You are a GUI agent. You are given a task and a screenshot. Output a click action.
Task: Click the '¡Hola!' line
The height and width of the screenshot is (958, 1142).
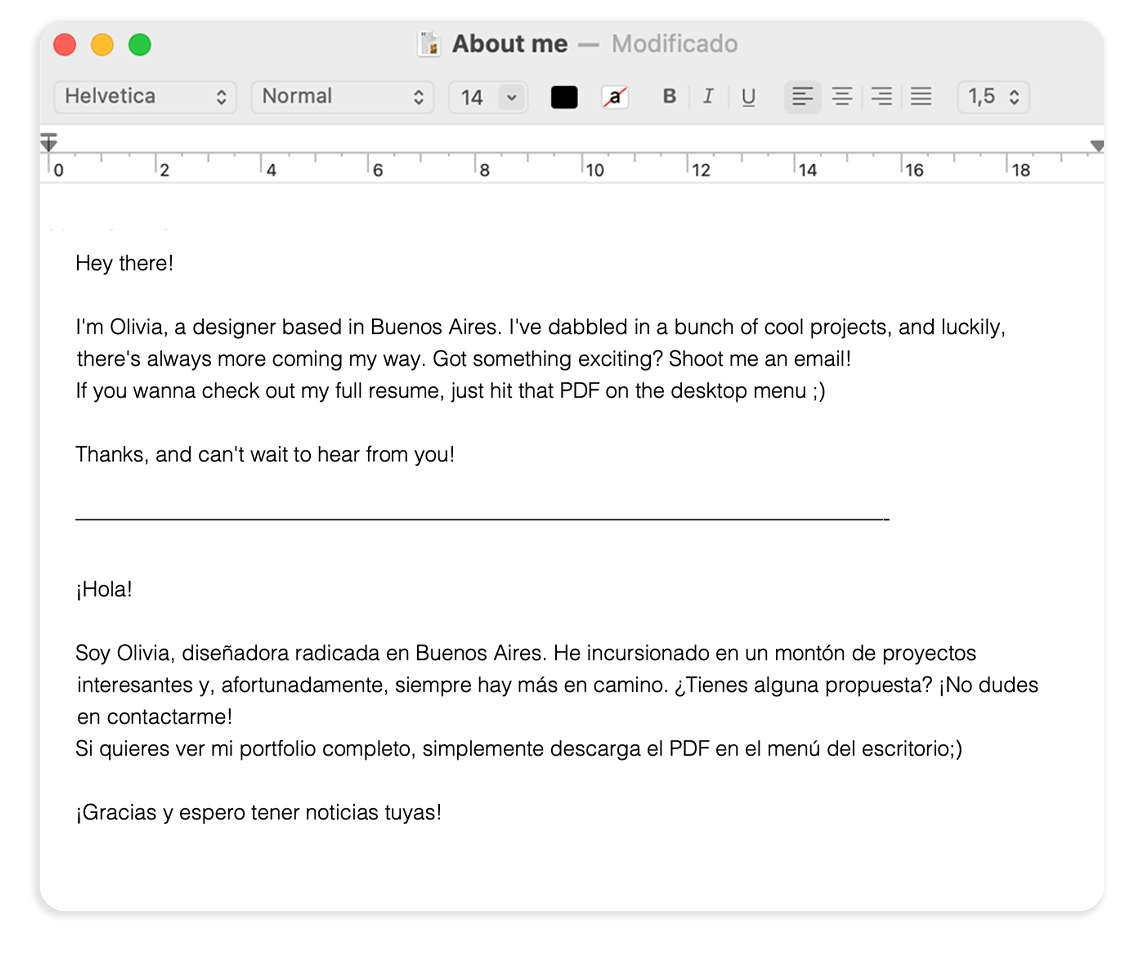coord(104,589)
